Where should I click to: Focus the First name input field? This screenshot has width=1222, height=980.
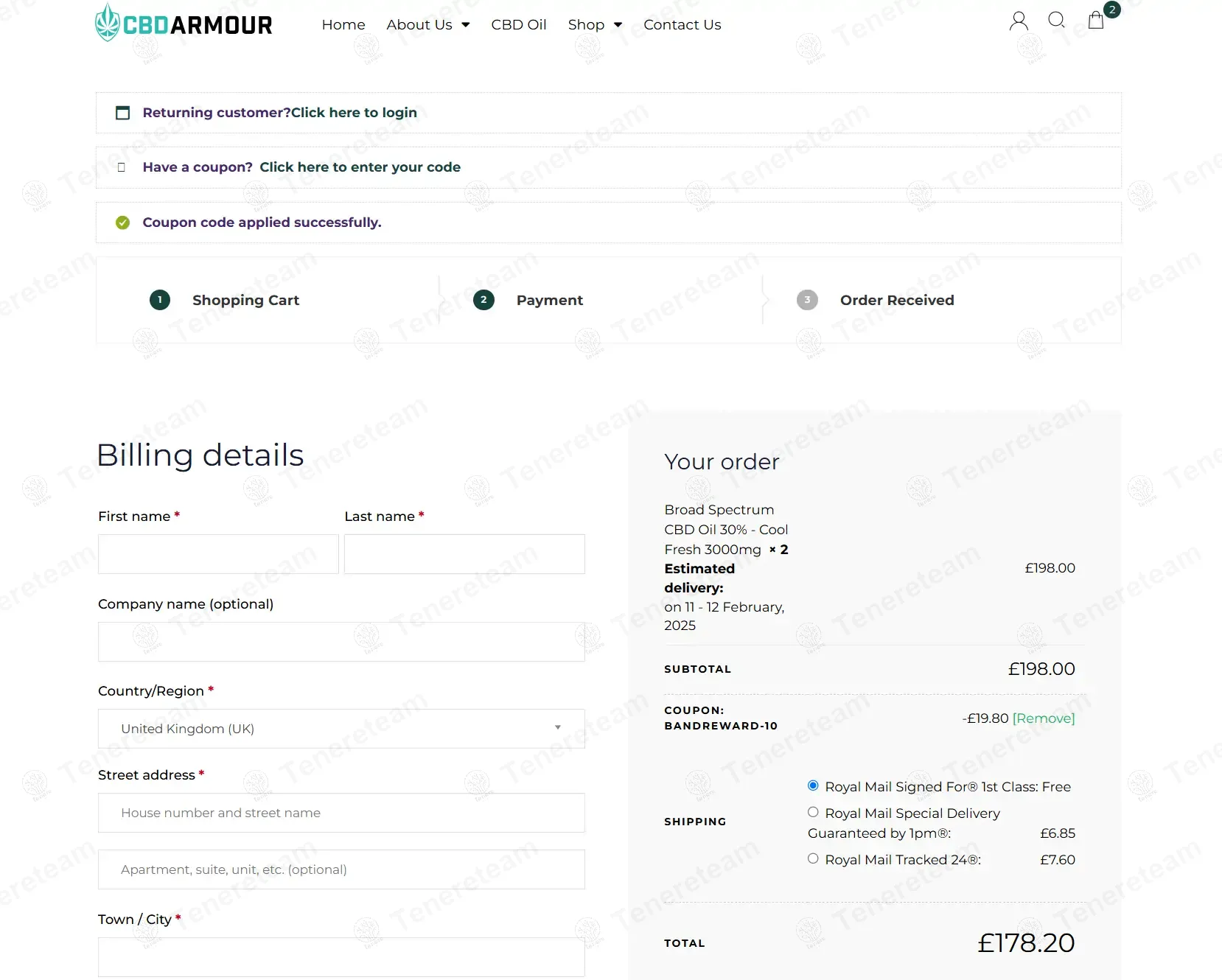[x=218, y=554]
